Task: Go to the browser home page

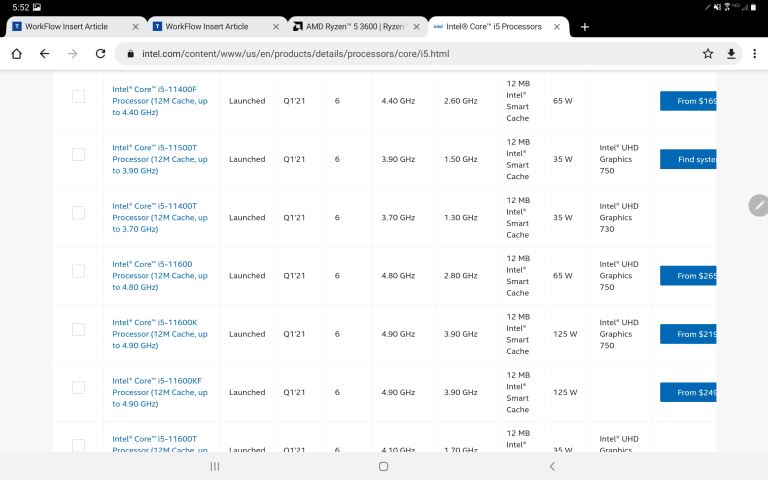Action: pos(17,53)
